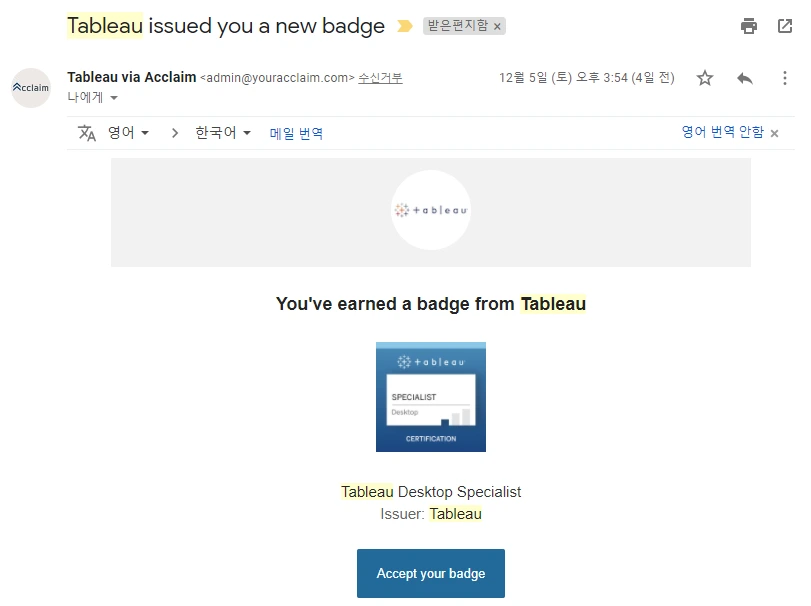811x606 pixels.
Task: Remove the 받은편지함 label with its x
Action: click(498, 26)
